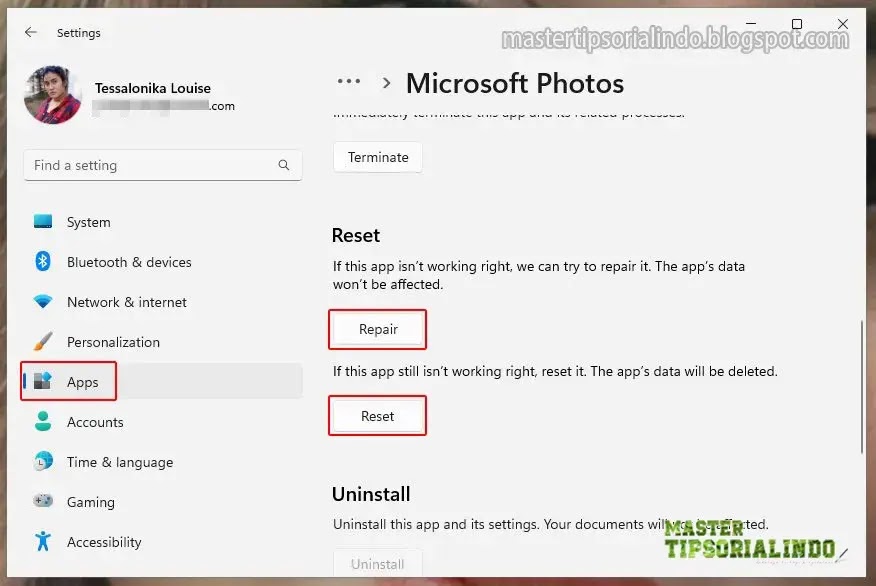Click the Accounts person icon

tap(43, 421)
